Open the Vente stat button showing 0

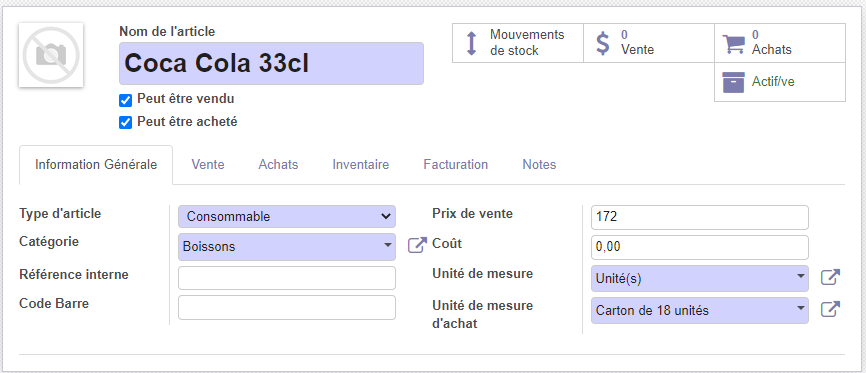point(649,43)
